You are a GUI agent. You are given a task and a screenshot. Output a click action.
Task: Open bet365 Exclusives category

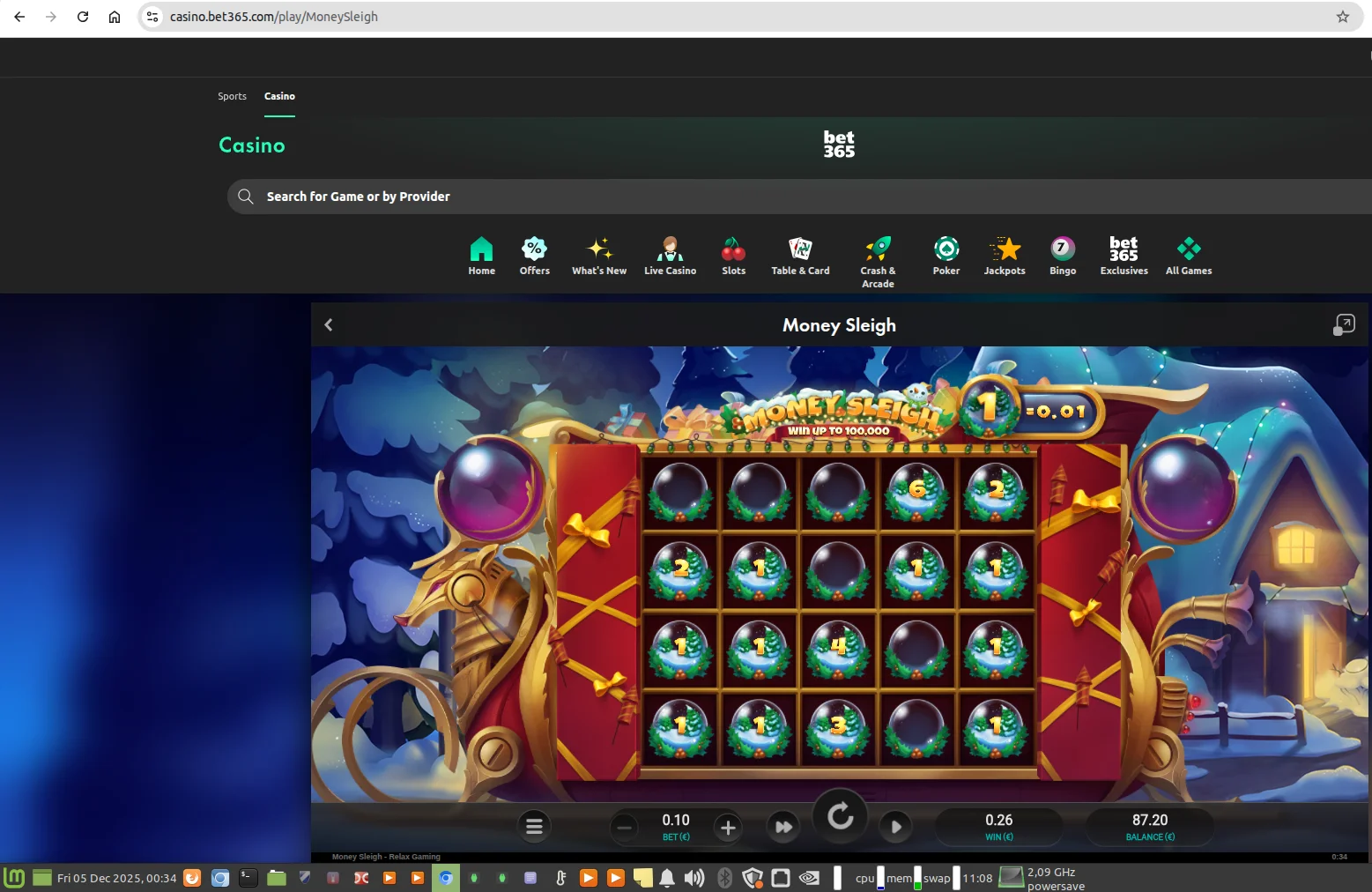click(x=1124, y=256)
